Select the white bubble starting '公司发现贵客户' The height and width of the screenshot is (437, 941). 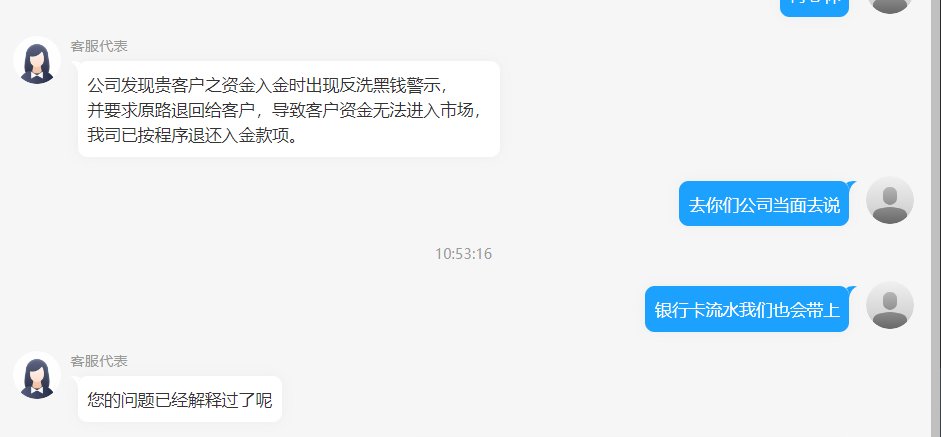[x=289, y=109]
